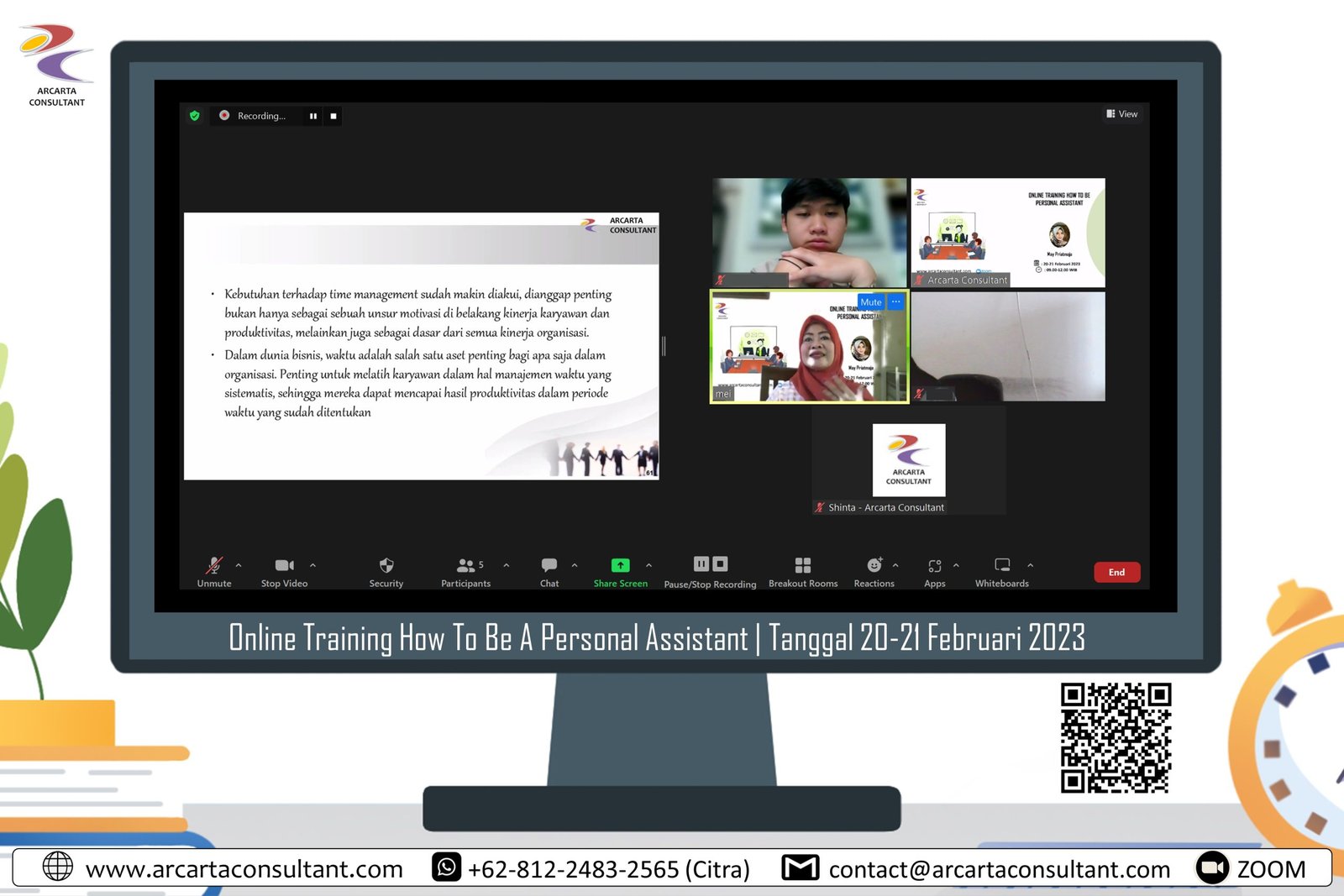Open the Security shield options
The image size is (1344, 896).
click(x=386, y=566)
